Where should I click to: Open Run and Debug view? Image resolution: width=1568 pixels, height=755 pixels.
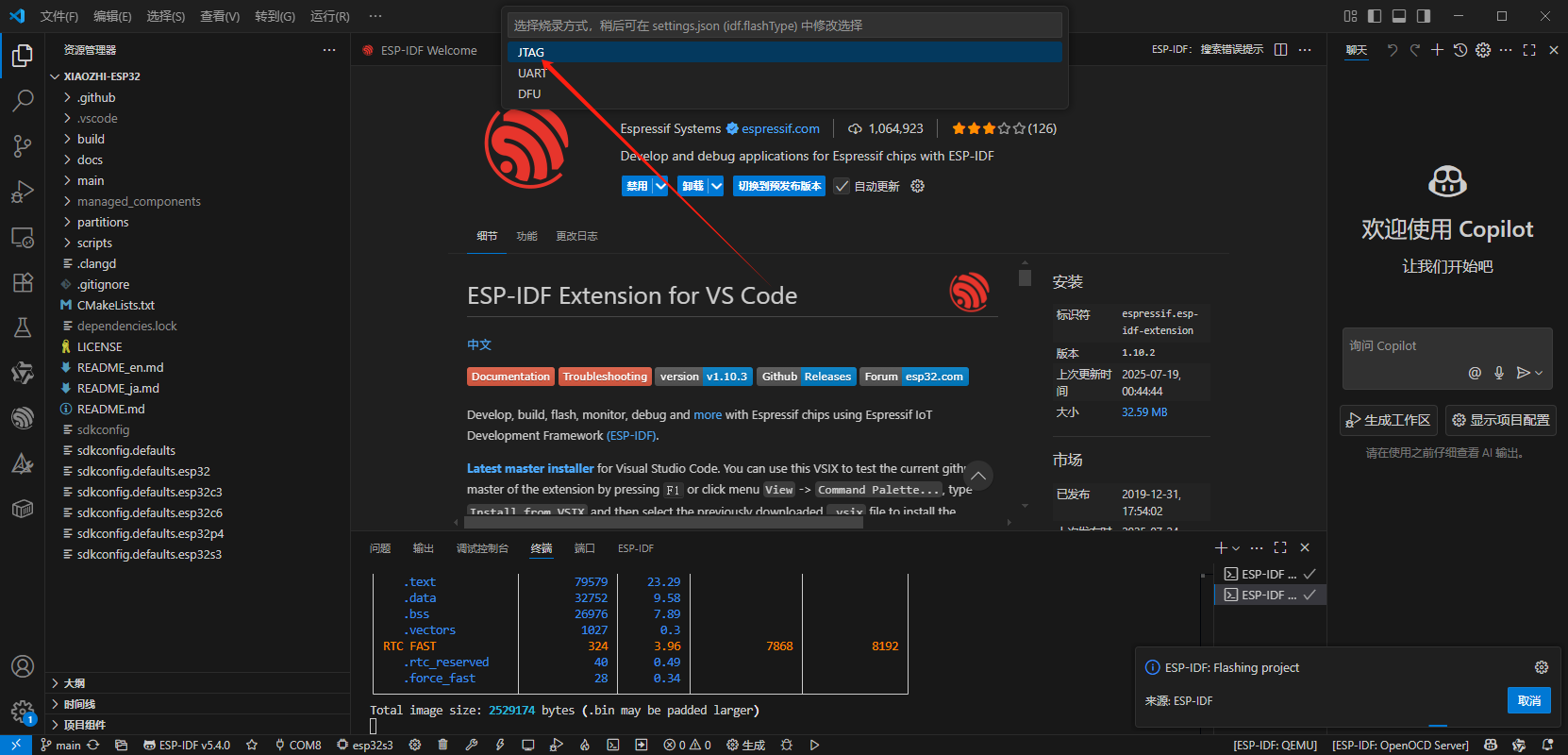[23, 192]
